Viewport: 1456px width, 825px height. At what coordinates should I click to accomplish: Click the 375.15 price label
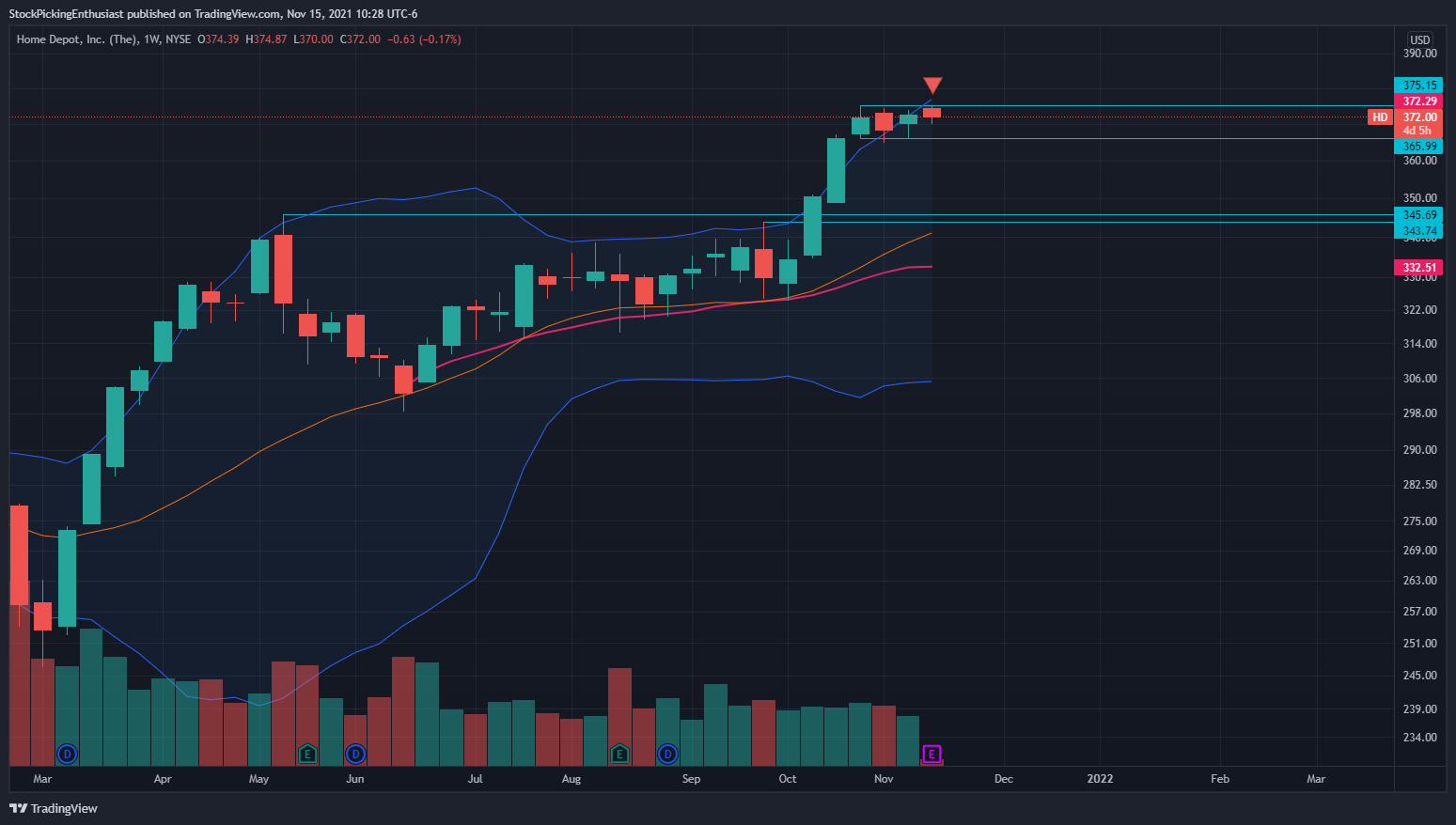1419,85
